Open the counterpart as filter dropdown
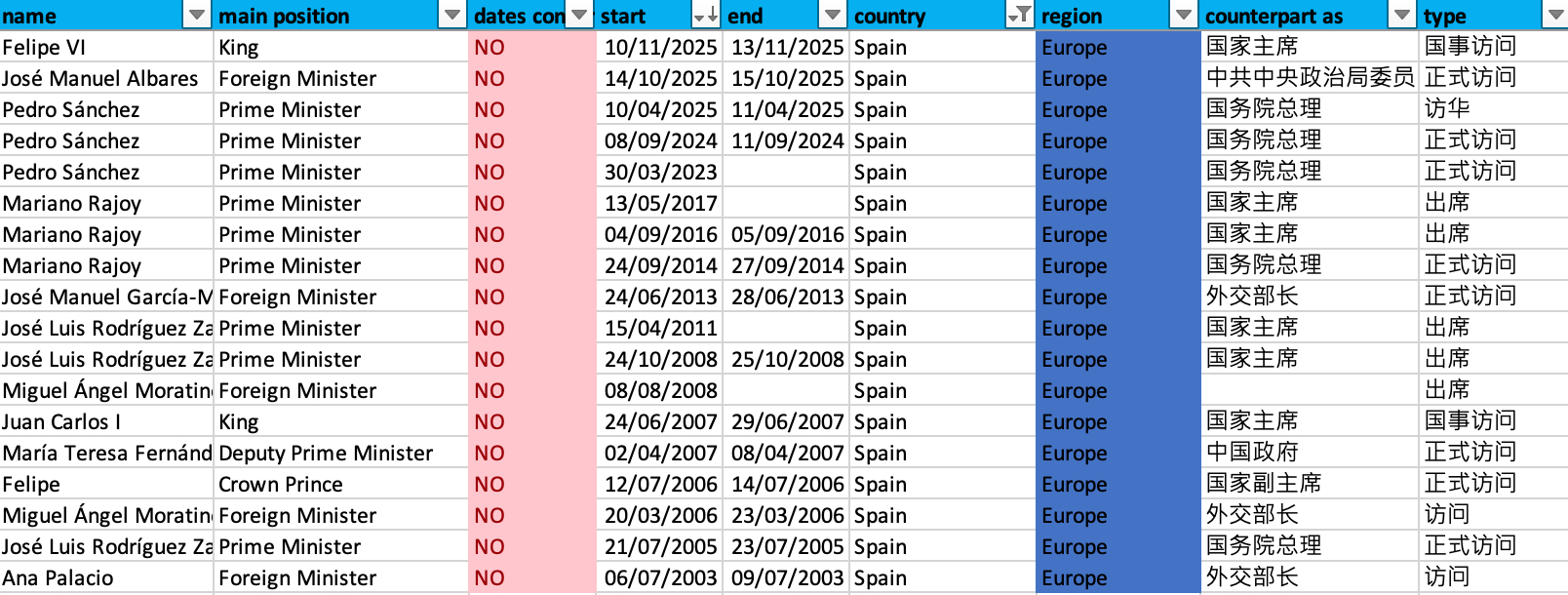The width and height of the screenshot is (1568, 595). (1401, 16)
